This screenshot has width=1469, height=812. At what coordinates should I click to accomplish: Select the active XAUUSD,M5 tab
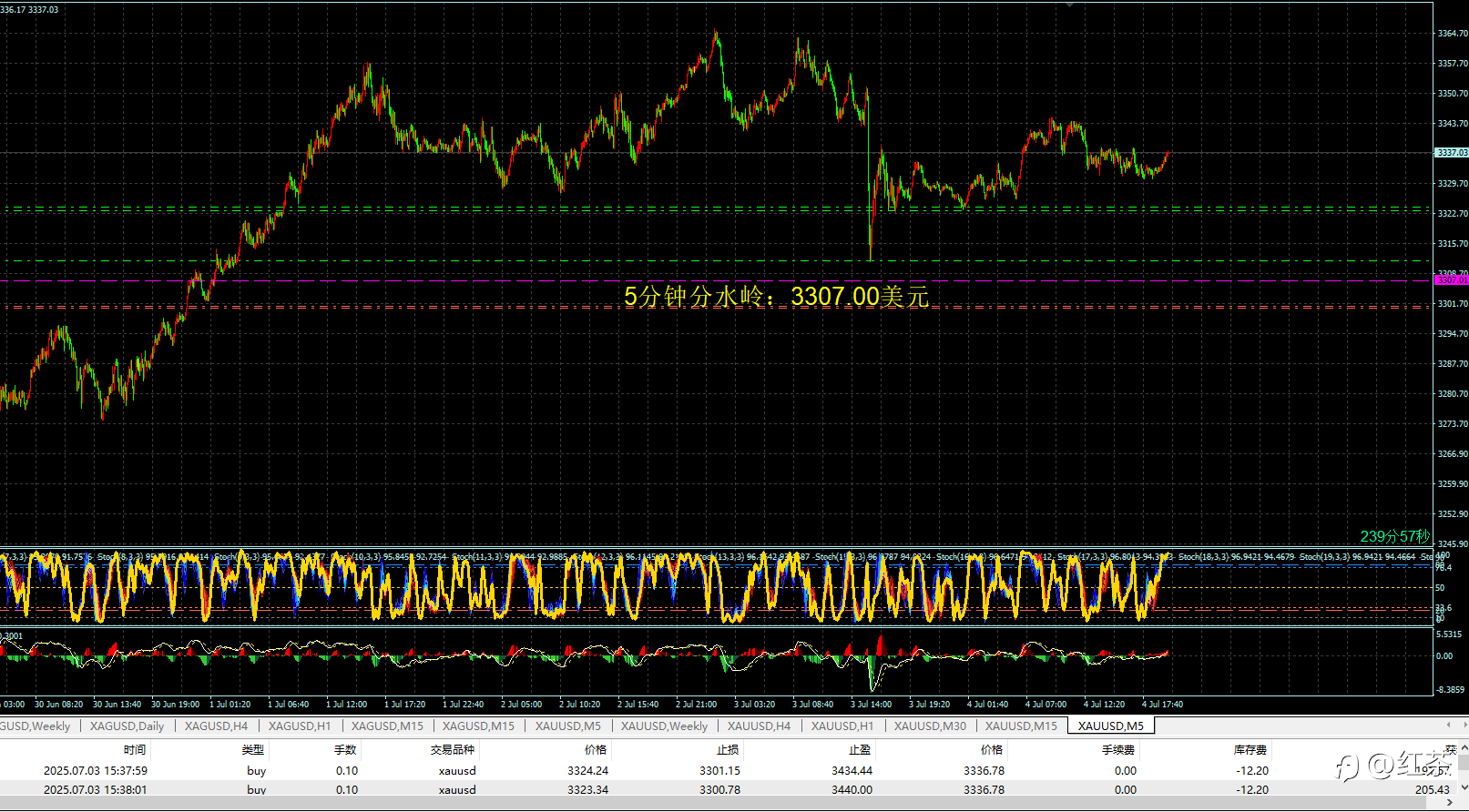tap(1111, 726)
